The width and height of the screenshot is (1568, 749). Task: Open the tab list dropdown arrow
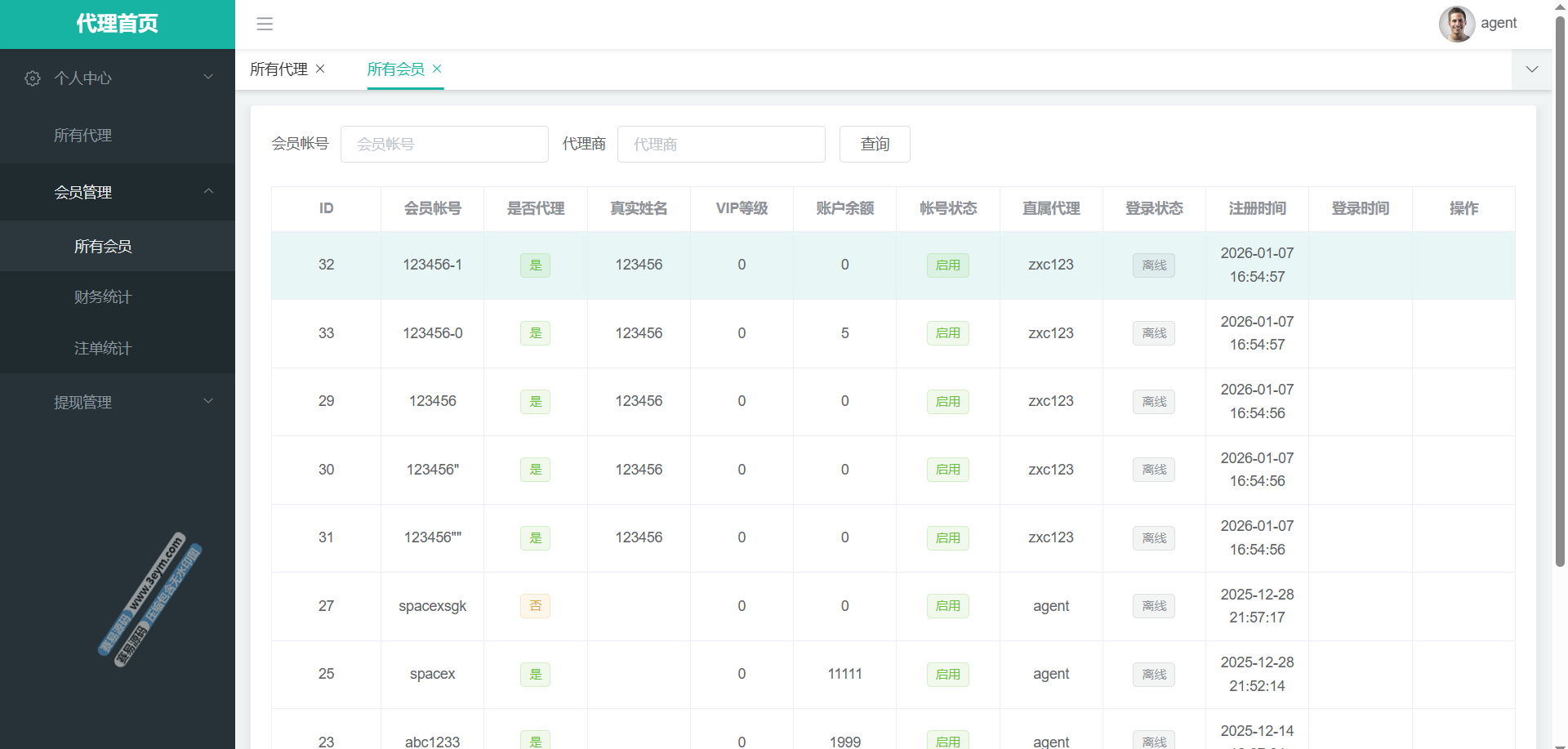pos(1531,69)
